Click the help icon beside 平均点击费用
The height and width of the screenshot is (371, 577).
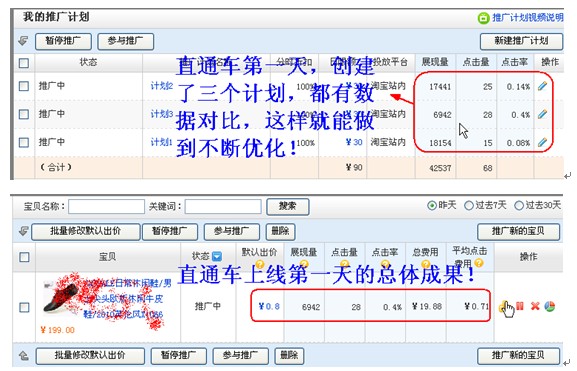pos(479,263)
